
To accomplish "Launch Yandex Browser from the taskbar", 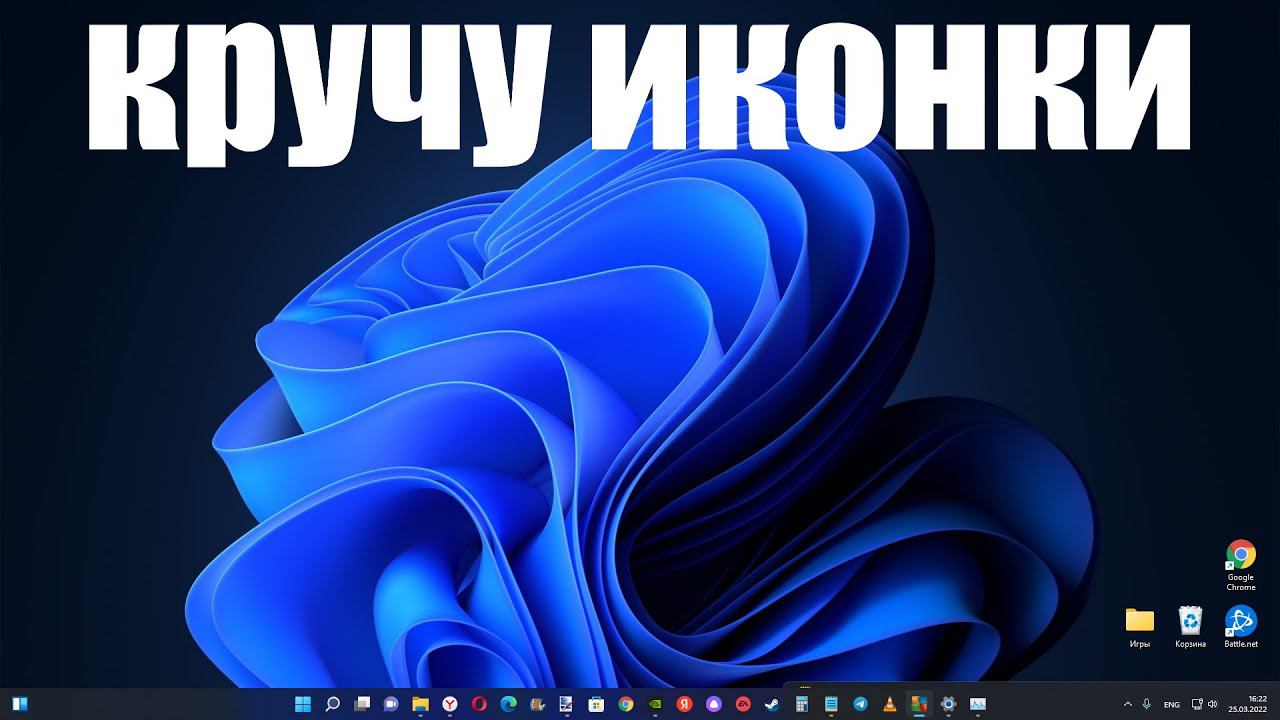I will pos(450,704).
